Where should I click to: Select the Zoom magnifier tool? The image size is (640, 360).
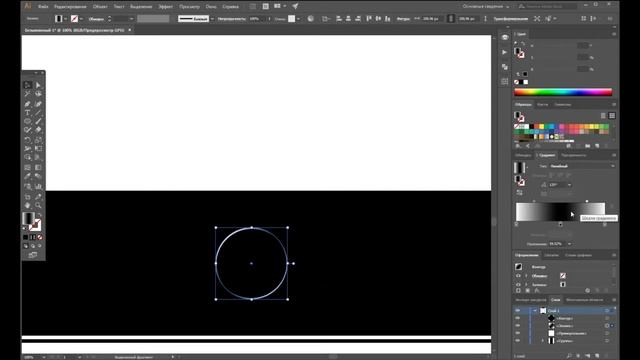tap(38, 205)
